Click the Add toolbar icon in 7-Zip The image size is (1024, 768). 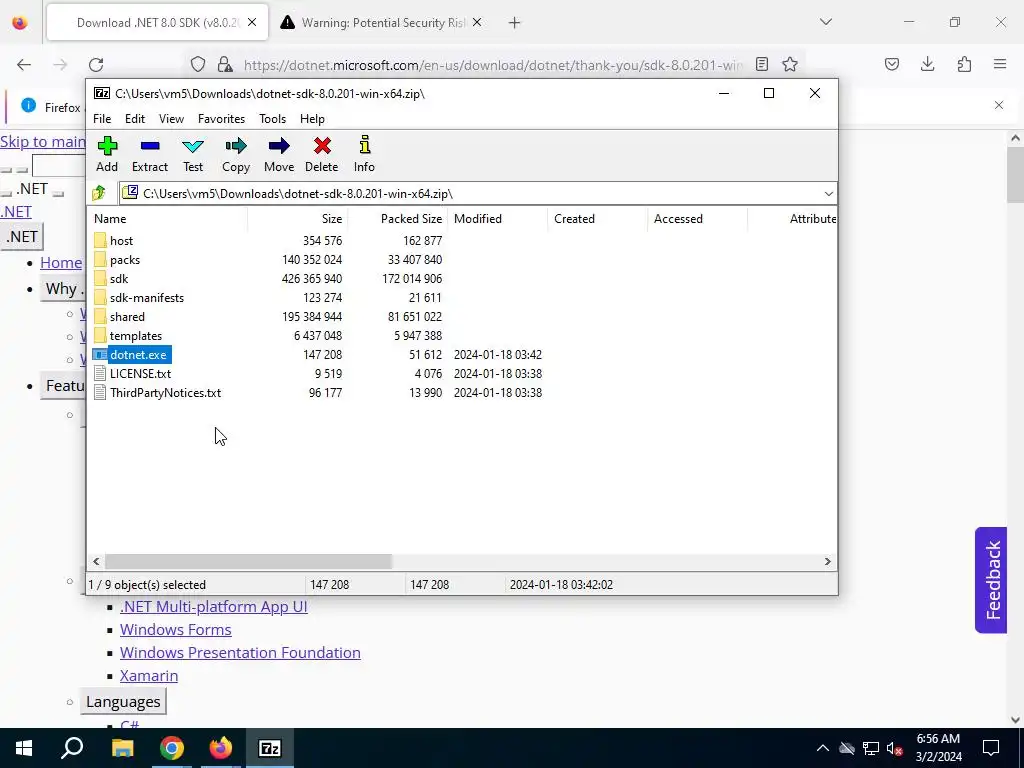(x=107, y=146)
